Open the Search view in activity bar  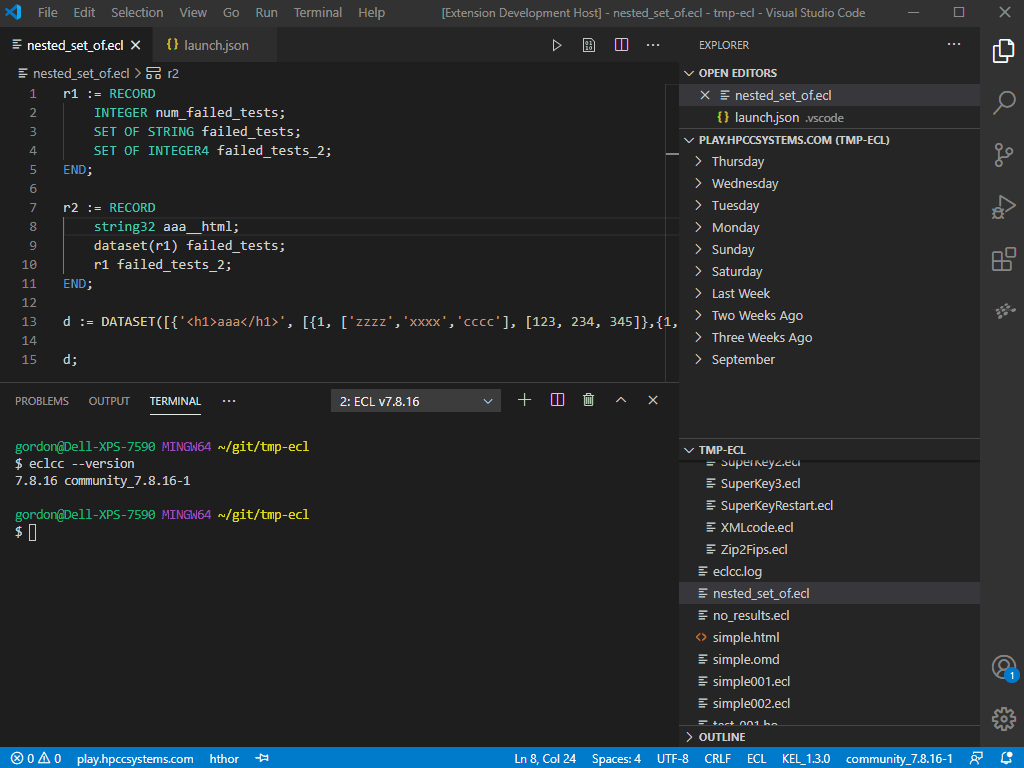pyautogui.click(x=1003, y=103)
